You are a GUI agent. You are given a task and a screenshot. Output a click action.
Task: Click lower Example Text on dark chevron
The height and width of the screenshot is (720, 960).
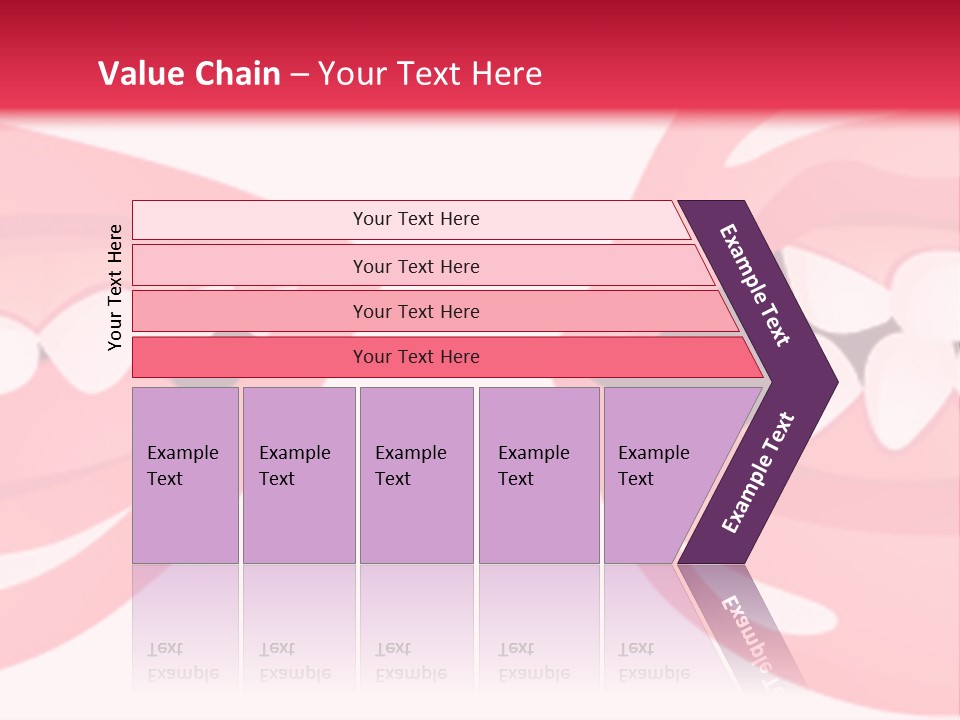(x=757, y=473)
